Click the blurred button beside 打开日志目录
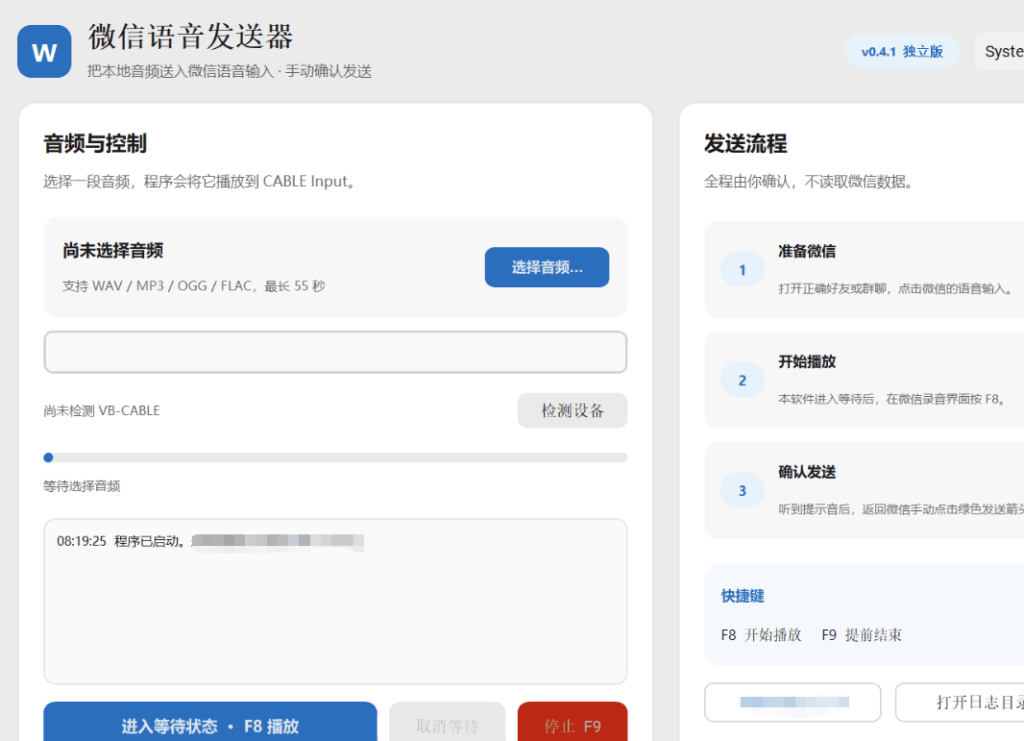The height and width of the screenshot is (741, 1024). 793,702
